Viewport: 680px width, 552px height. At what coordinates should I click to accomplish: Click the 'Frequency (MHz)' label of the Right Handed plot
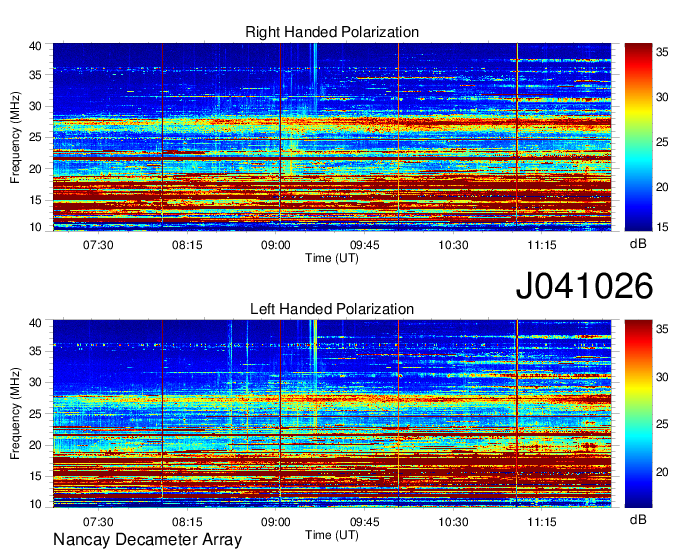(x=15, y=137)
